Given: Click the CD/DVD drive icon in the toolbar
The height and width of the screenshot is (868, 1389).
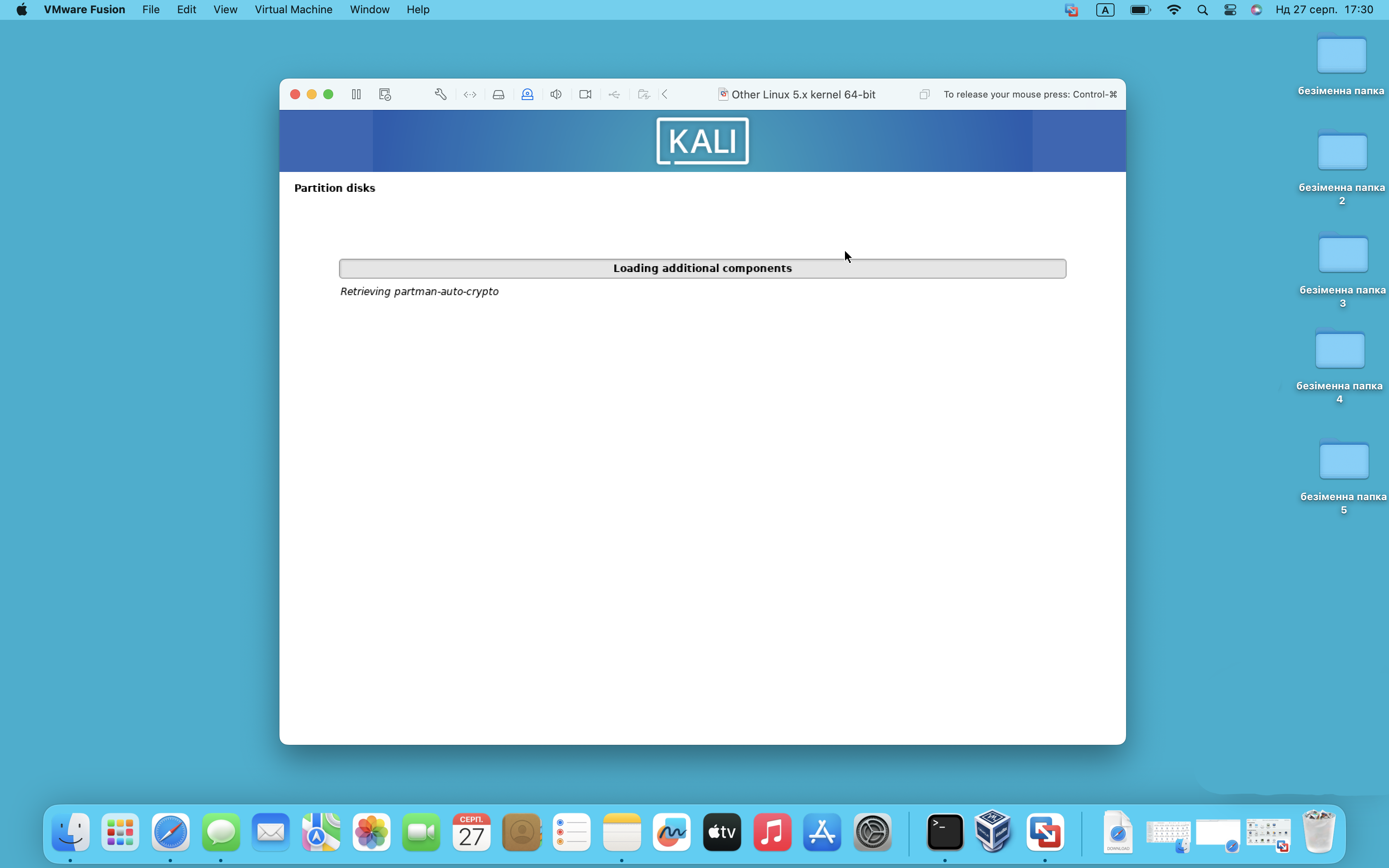Looking at the screenshot, I should (x=527, y=94).
